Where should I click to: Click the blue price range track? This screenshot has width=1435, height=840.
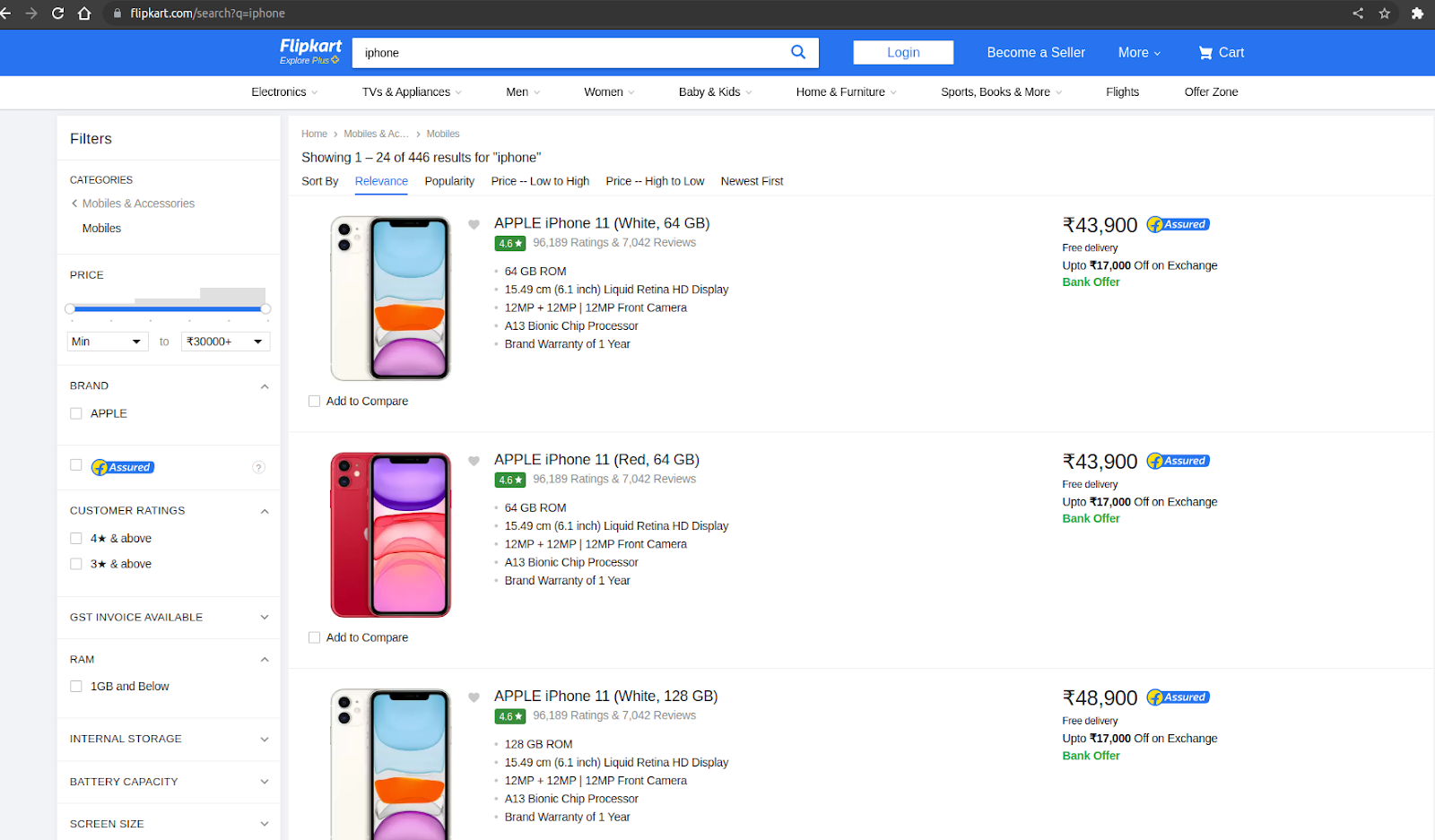point(168,308)
